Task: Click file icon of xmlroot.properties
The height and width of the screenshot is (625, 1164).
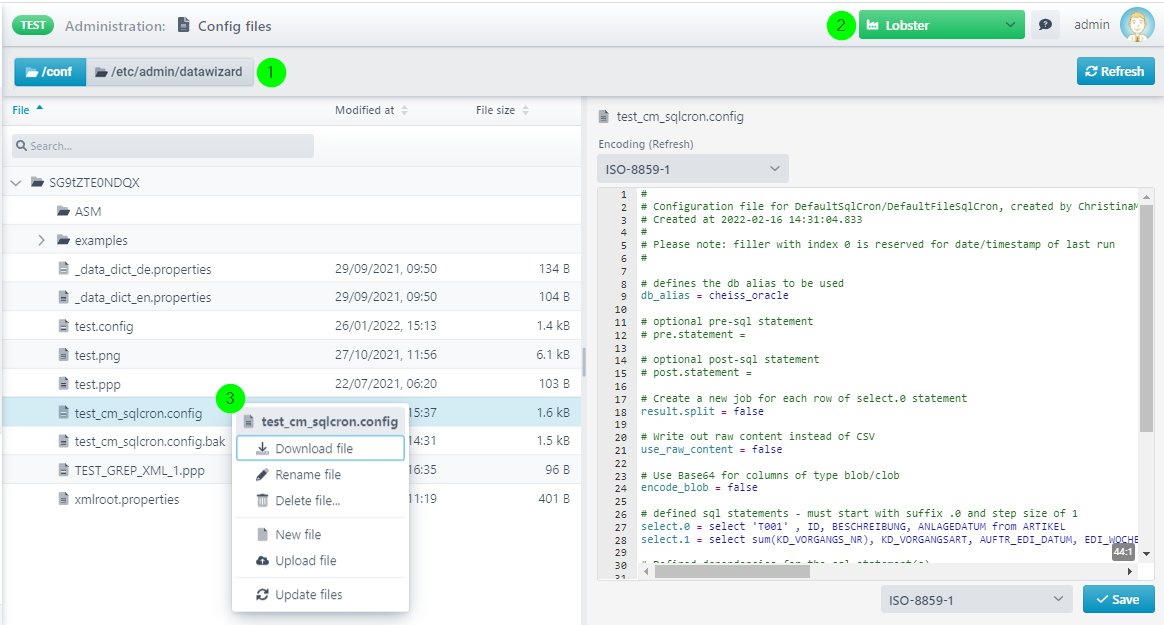Action: 64,498
